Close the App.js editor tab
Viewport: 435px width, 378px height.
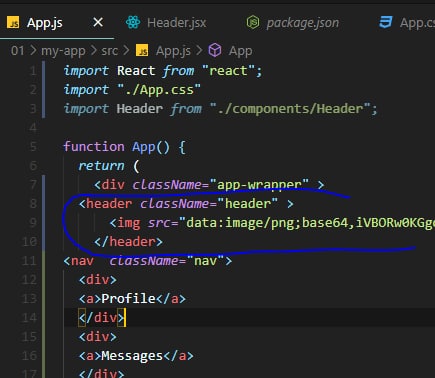pos(98,23)
